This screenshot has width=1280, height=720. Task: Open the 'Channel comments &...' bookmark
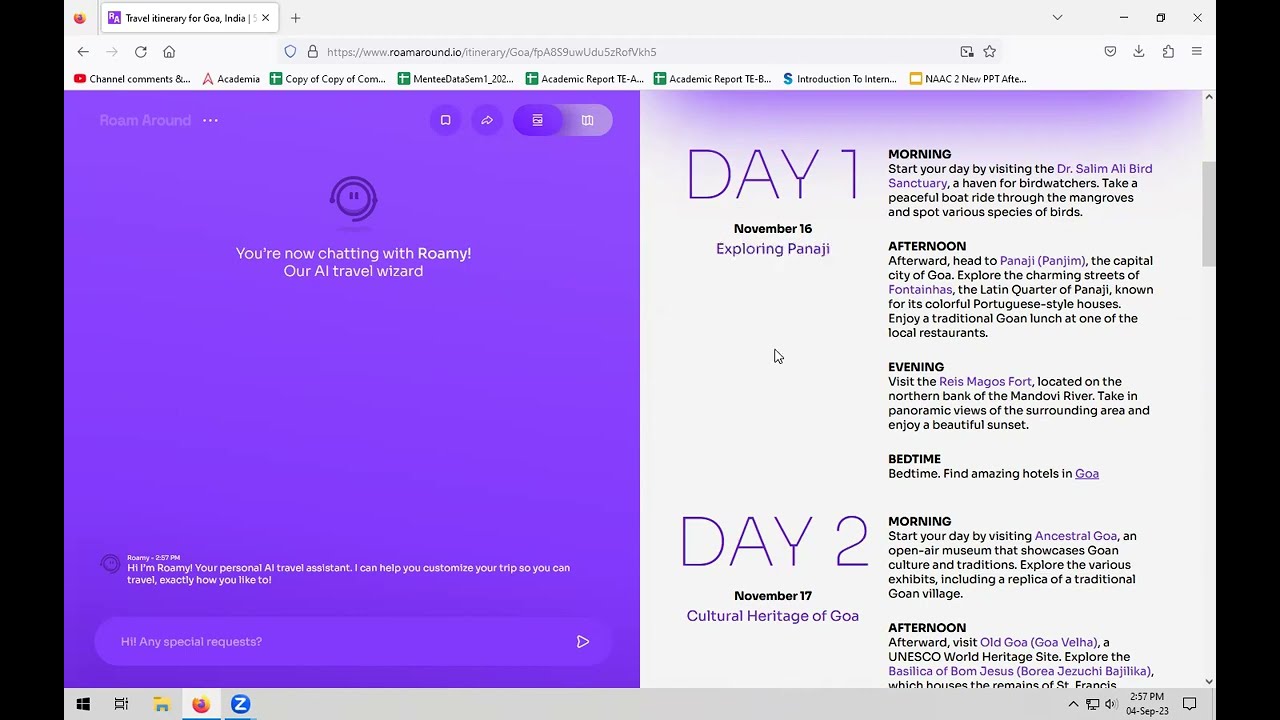click(x=132, y=79)
